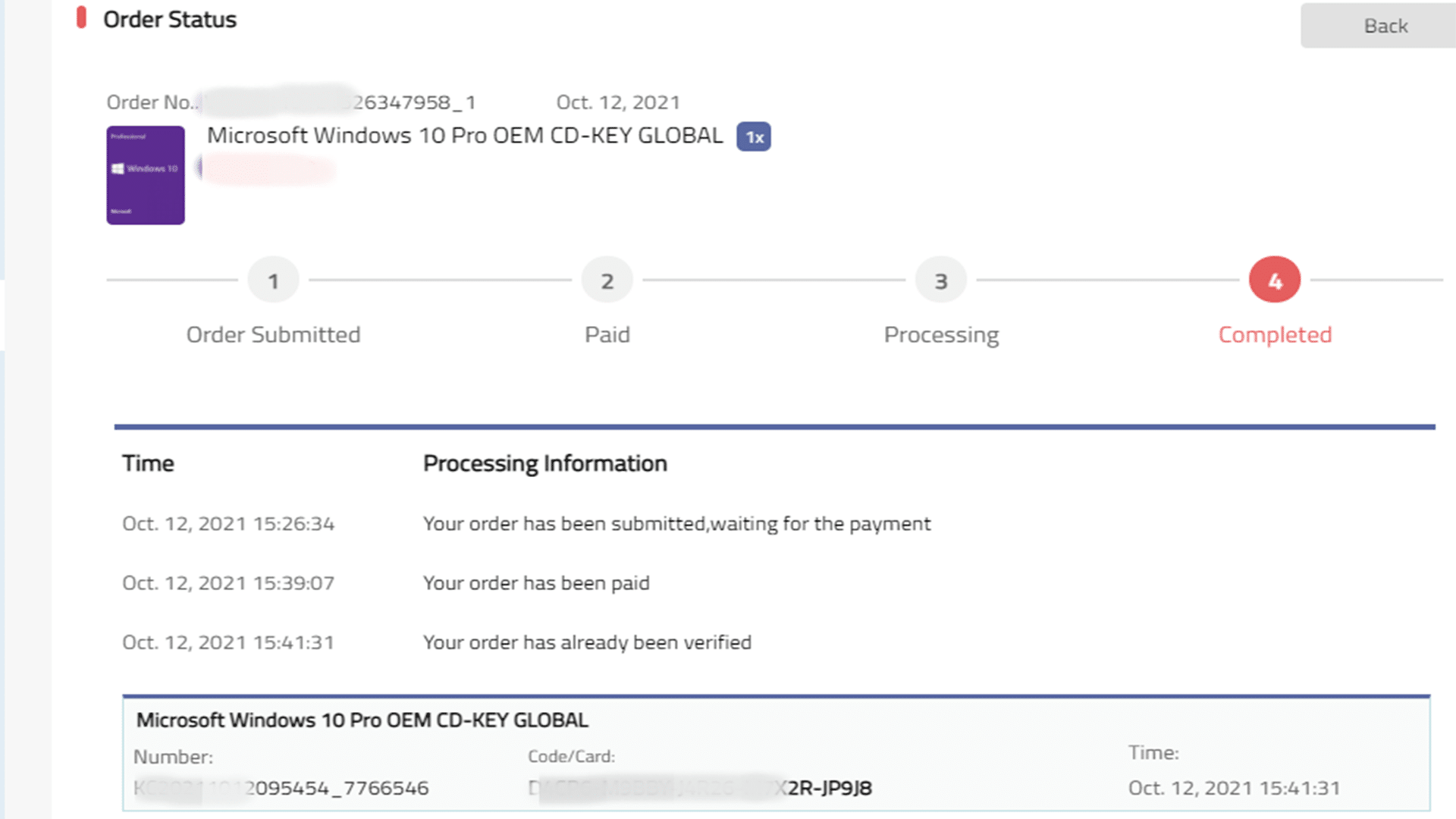Click the order Number value ending 7766546
The height and width of the screenshot is (819, 1456).
click(281, 788)
